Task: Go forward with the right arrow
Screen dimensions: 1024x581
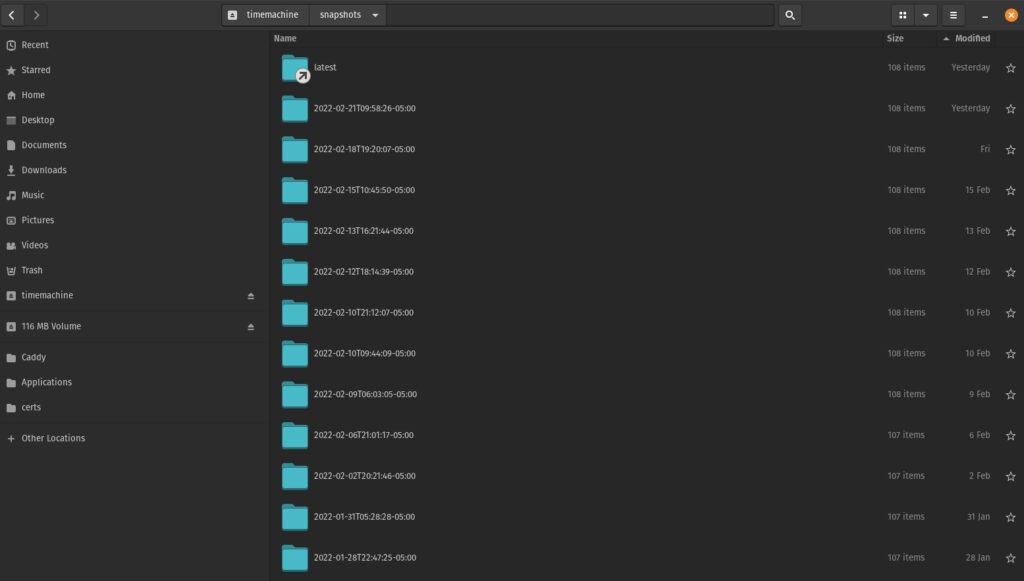Action: point(37,15)
